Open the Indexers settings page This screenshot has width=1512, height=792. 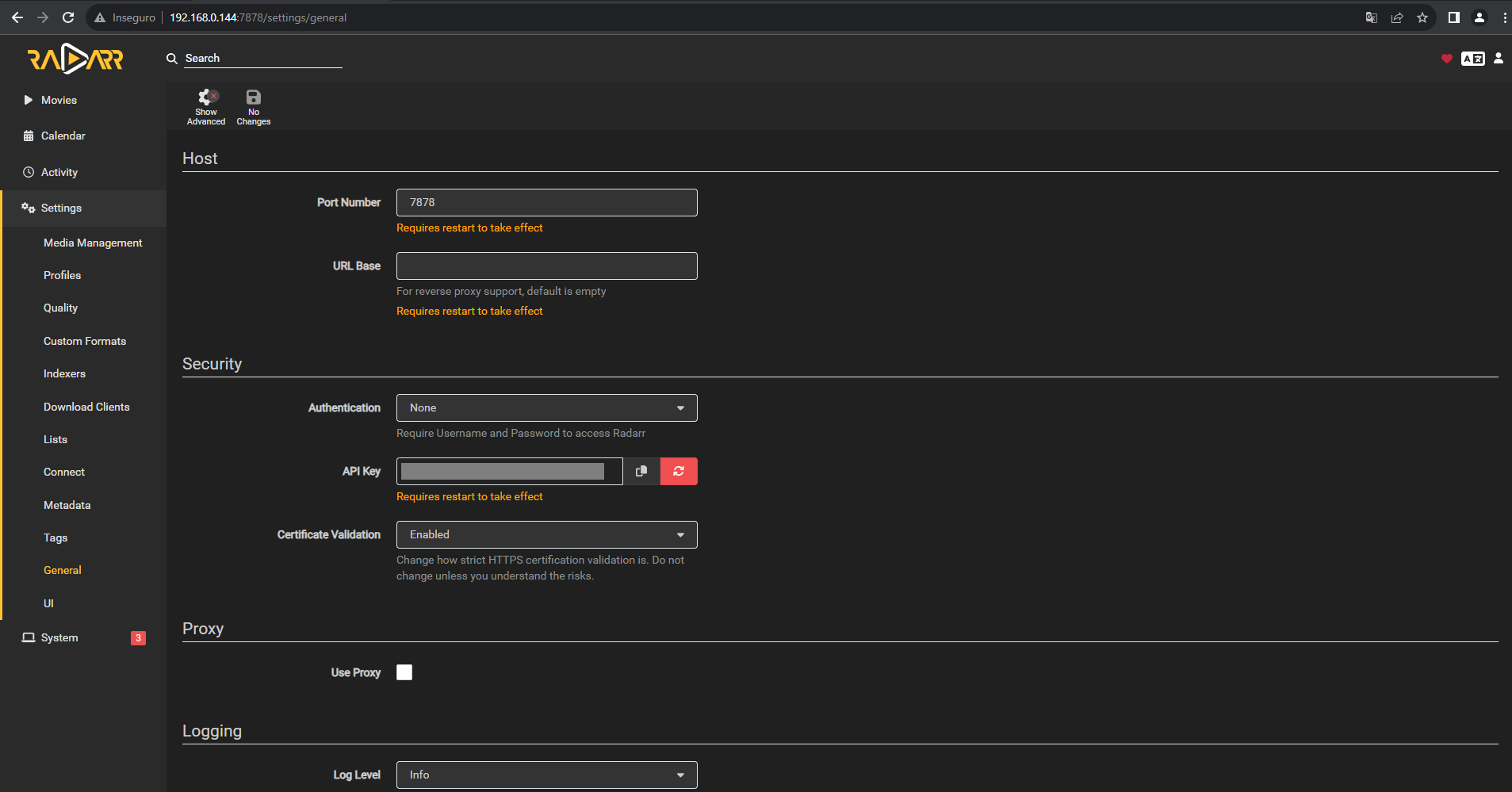64,373
